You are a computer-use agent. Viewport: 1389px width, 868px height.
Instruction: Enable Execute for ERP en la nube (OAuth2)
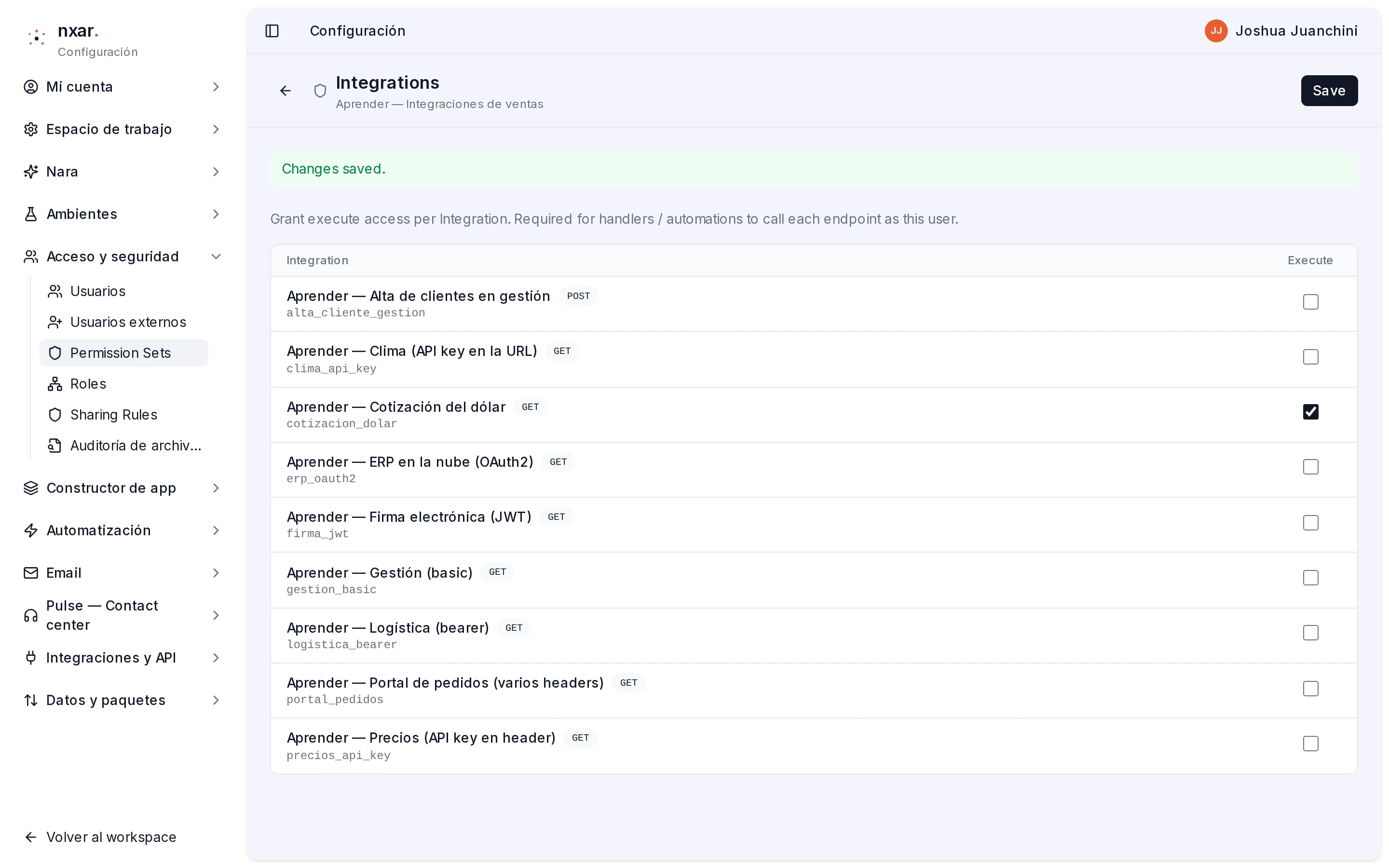[x=1310, y=467]
